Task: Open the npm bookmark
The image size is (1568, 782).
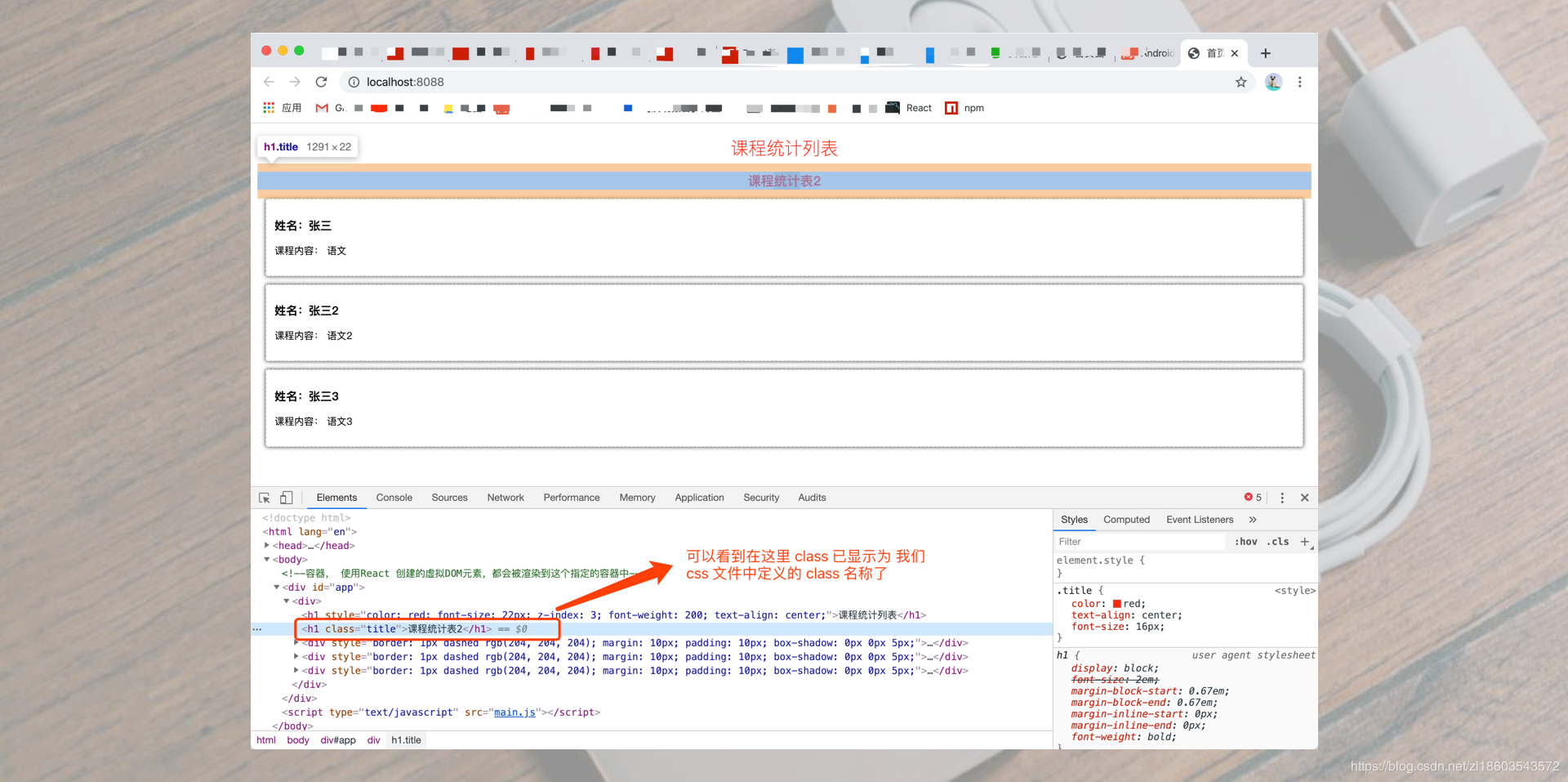Action: coord(964,108)
